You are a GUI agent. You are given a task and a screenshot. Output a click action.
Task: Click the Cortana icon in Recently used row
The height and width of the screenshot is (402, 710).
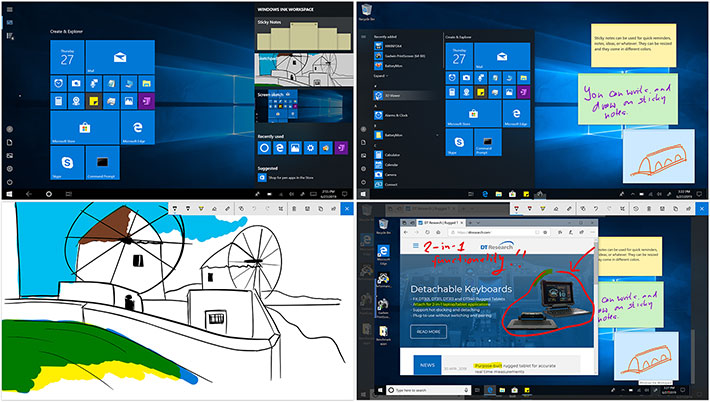[x=264, y=148]
